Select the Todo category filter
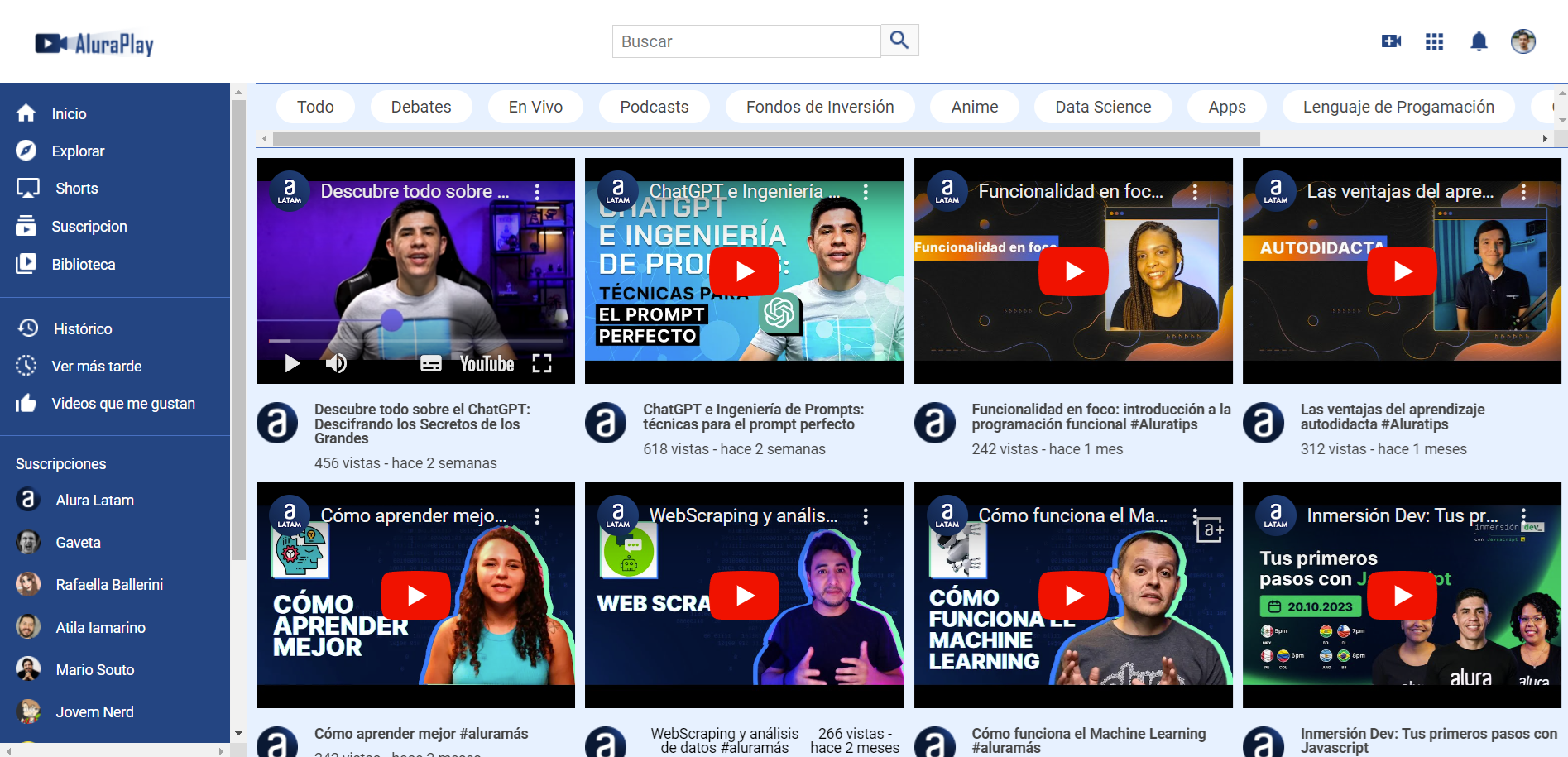The width and height of the screenshot is (1568, 757). [315, 107]
